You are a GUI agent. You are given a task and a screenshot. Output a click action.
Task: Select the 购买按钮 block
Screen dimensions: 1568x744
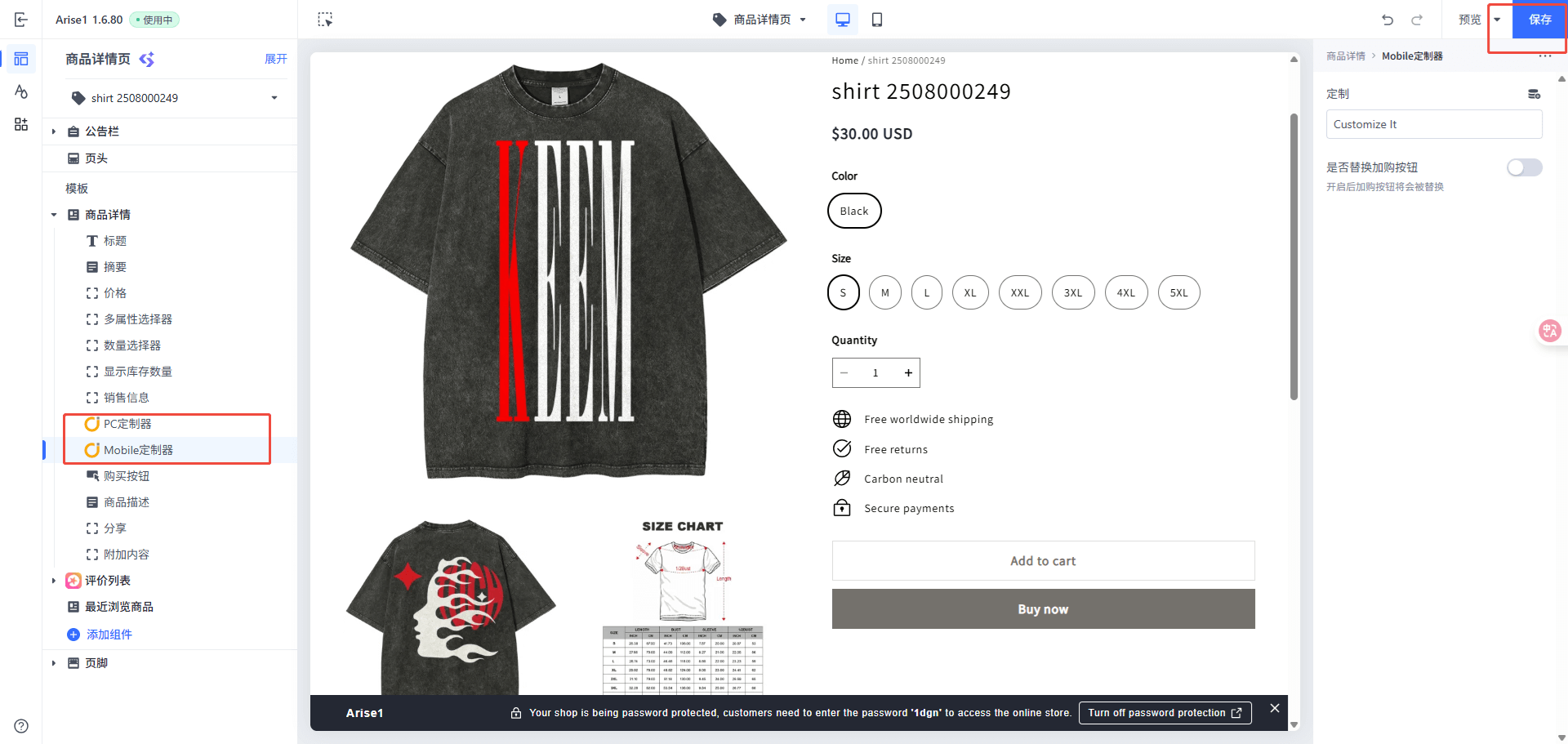click(x=127, y=476)
